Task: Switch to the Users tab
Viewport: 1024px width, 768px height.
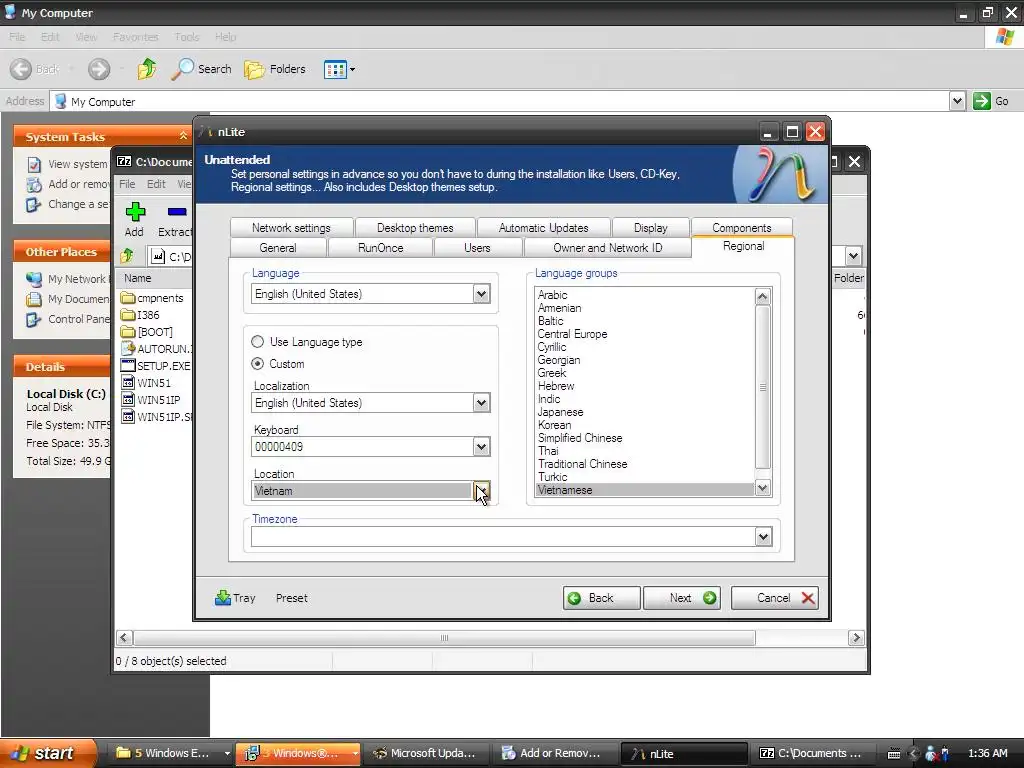Action: [x=477, y=248]
